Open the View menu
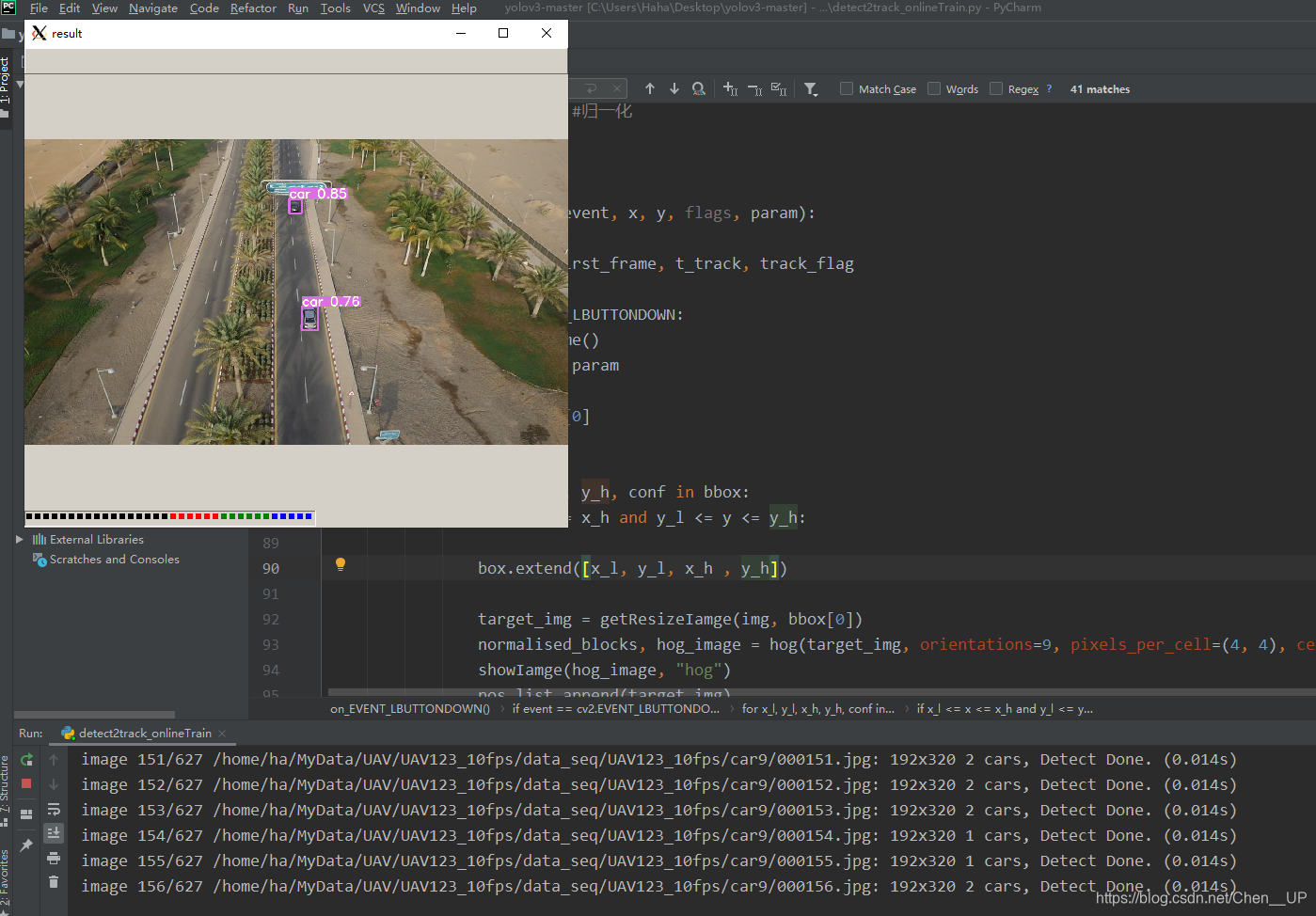This screenshot has width=1316, height=916. point(104,8)
